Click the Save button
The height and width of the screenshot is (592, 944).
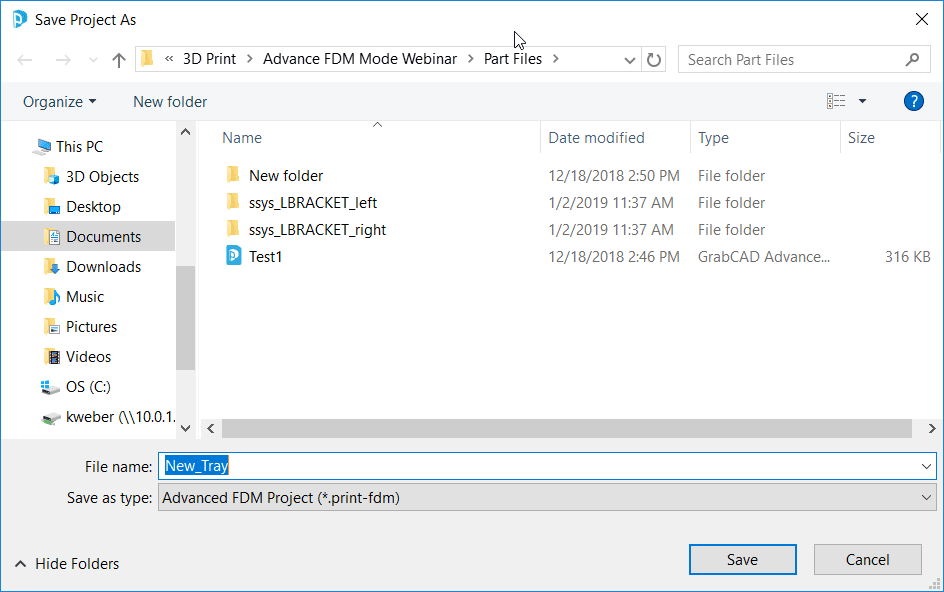pos(742,559)
